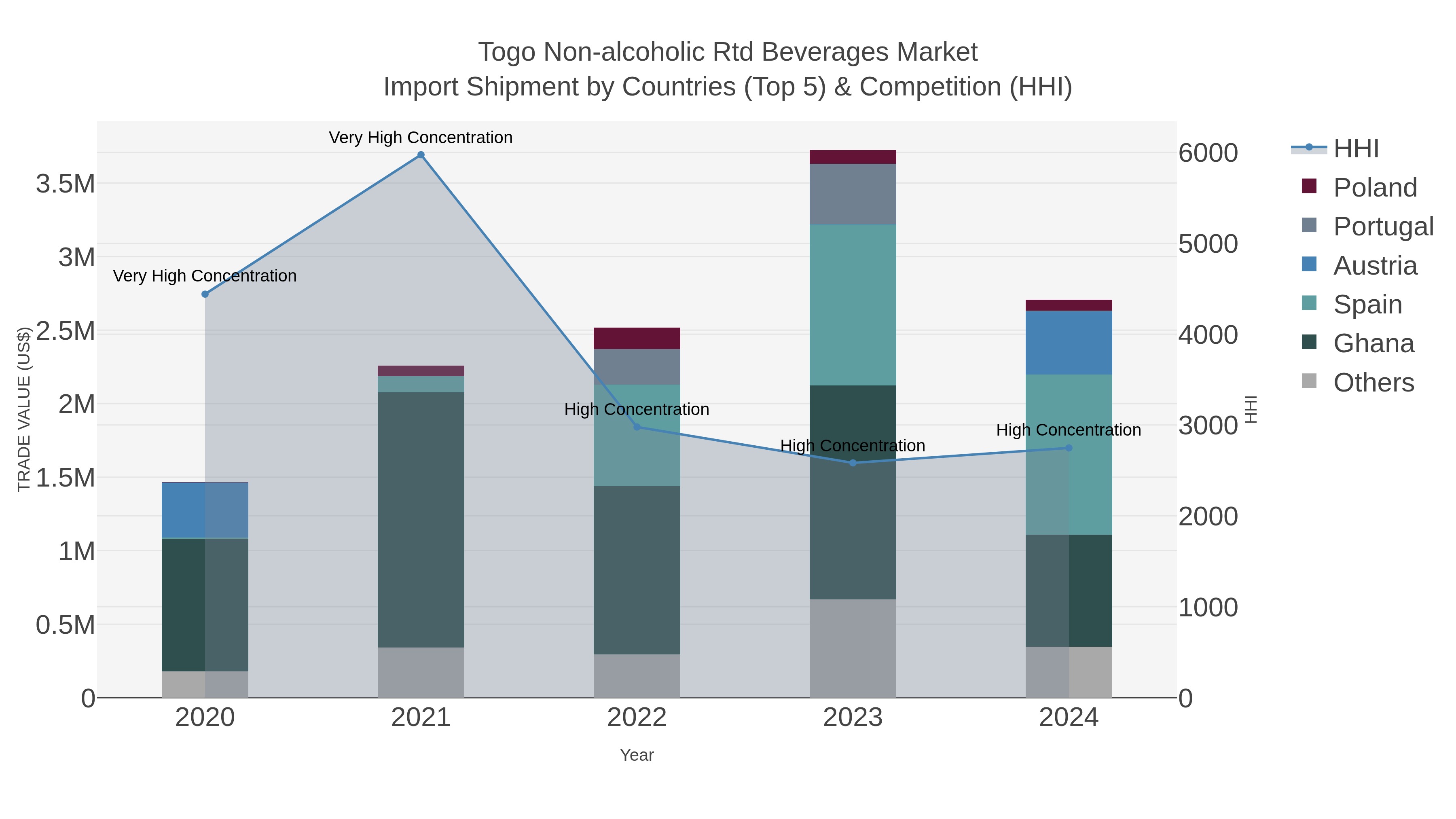Click the Poland segment of the 2022 bar
Viewport: 1456px width, 819px height.
pyautogui.click(x=637, y=339)
